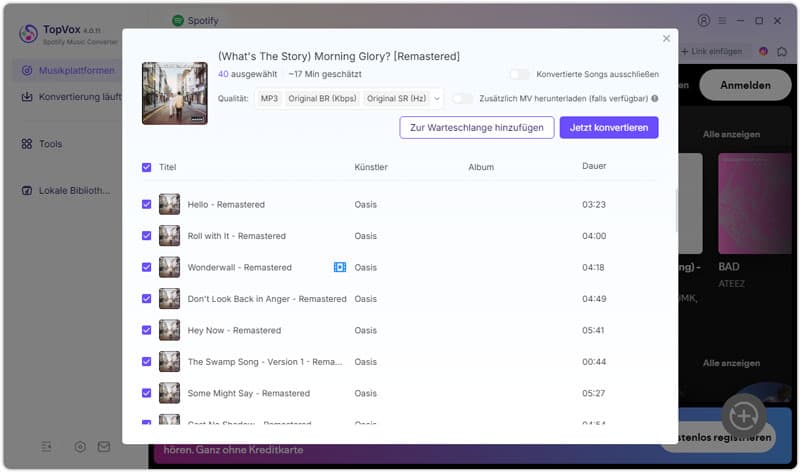Viewport: 800px width, 472px height.
Task: Expand the quality settings dropdown arrow
Action: tap(437, 98)
